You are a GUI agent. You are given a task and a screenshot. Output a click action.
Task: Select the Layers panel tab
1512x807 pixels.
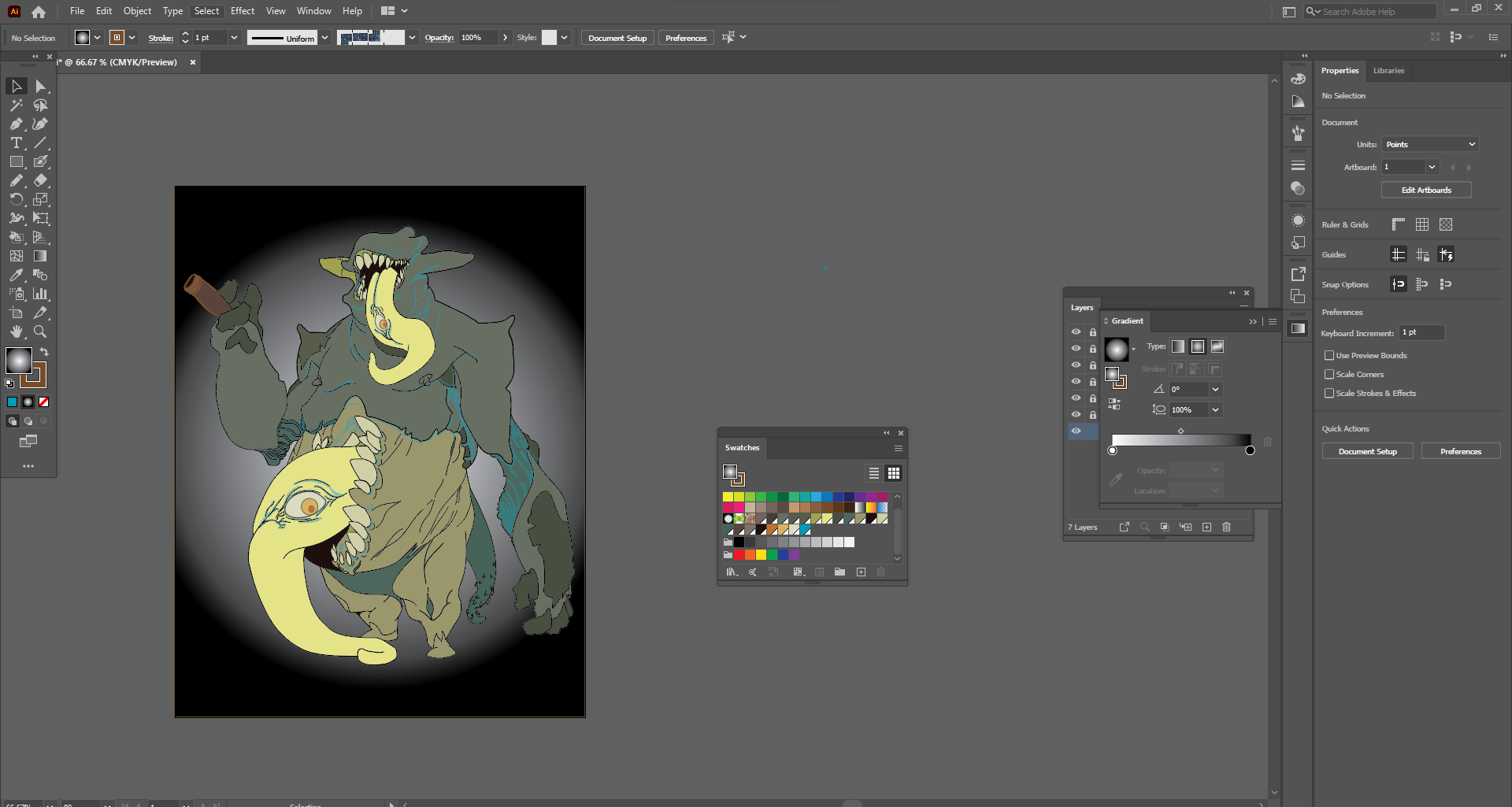(1082, 308)
